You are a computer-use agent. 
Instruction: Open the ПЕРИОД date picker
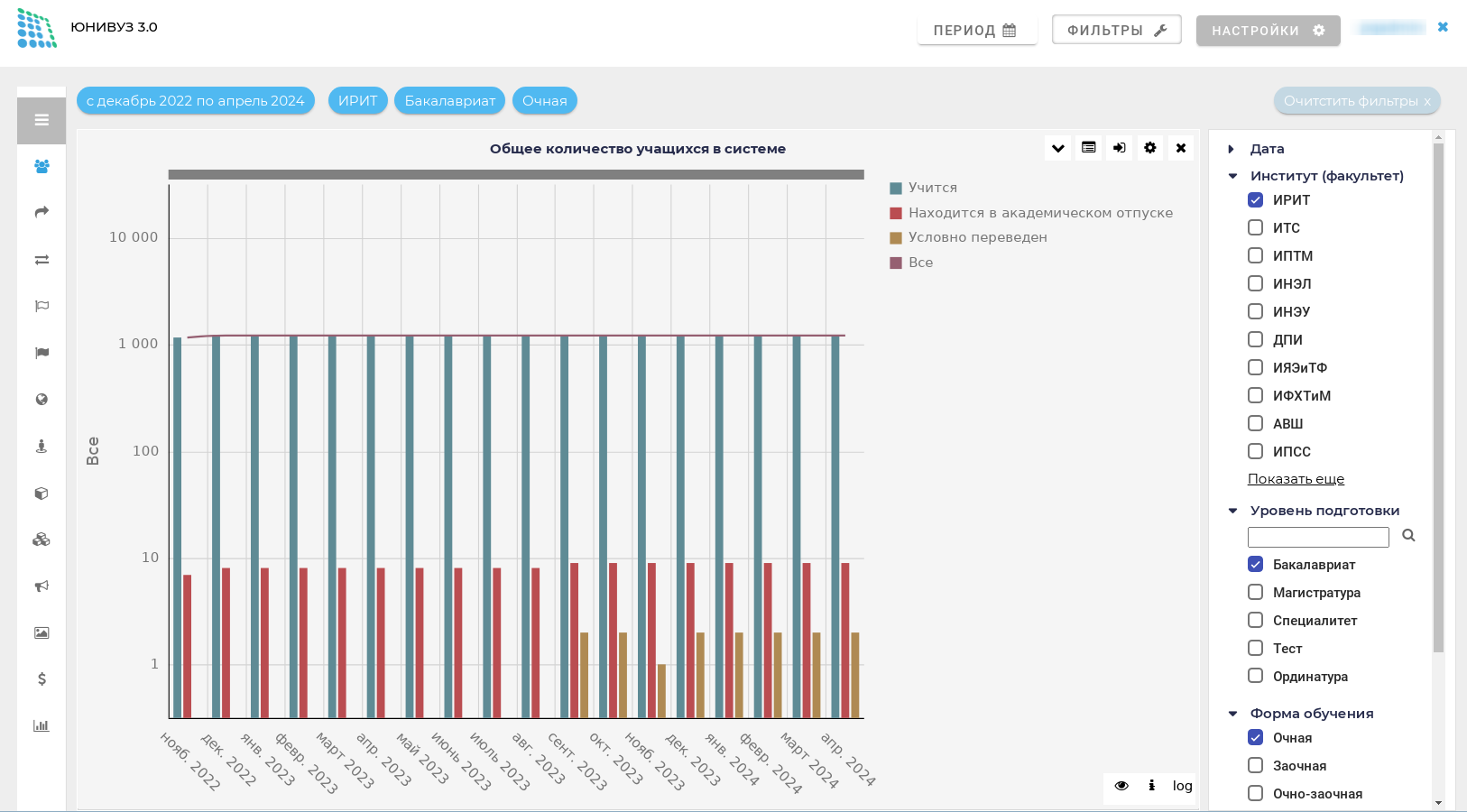coord(977,30)
